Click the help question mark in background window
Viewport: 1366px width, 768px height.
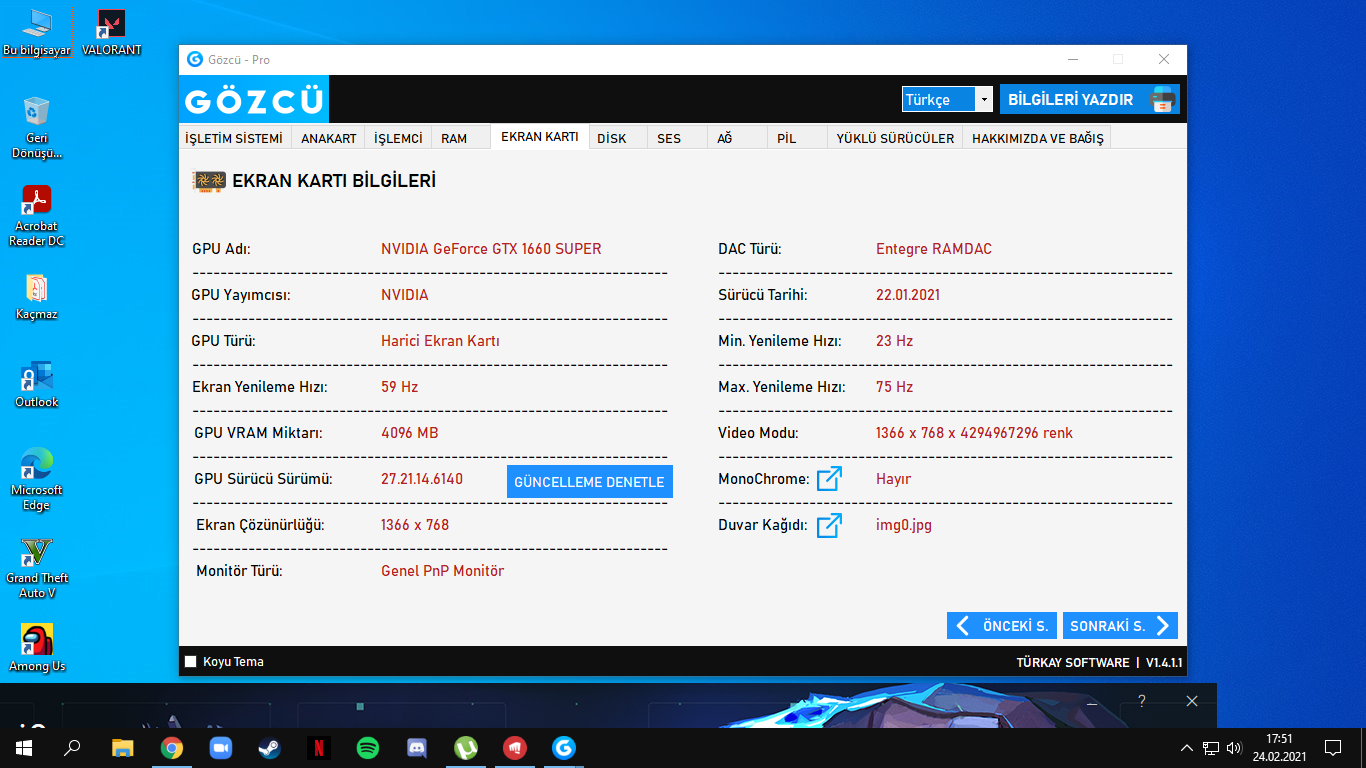[1141, 701]
